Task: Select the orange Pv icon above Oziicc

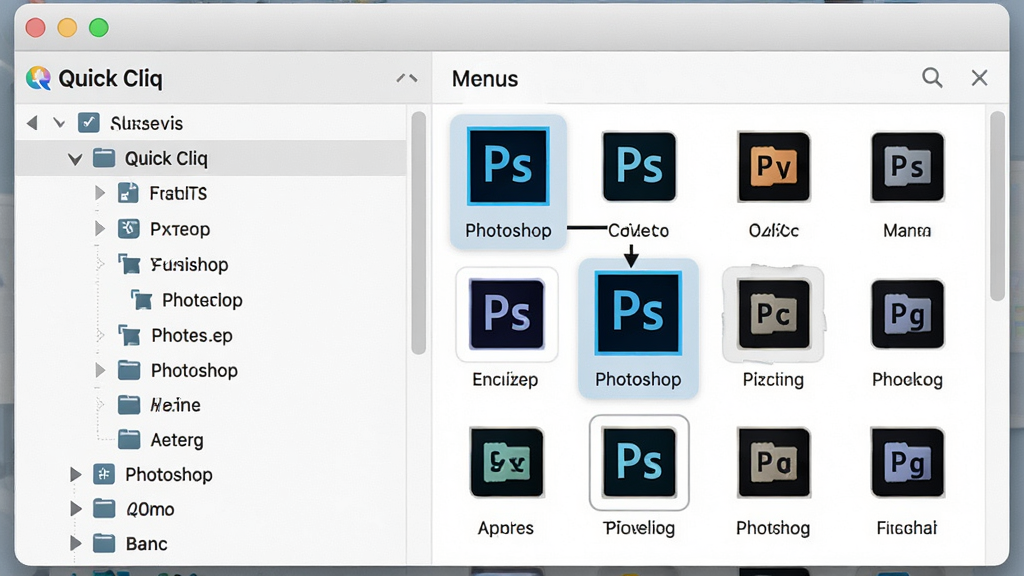Action: tap(774, 167)
